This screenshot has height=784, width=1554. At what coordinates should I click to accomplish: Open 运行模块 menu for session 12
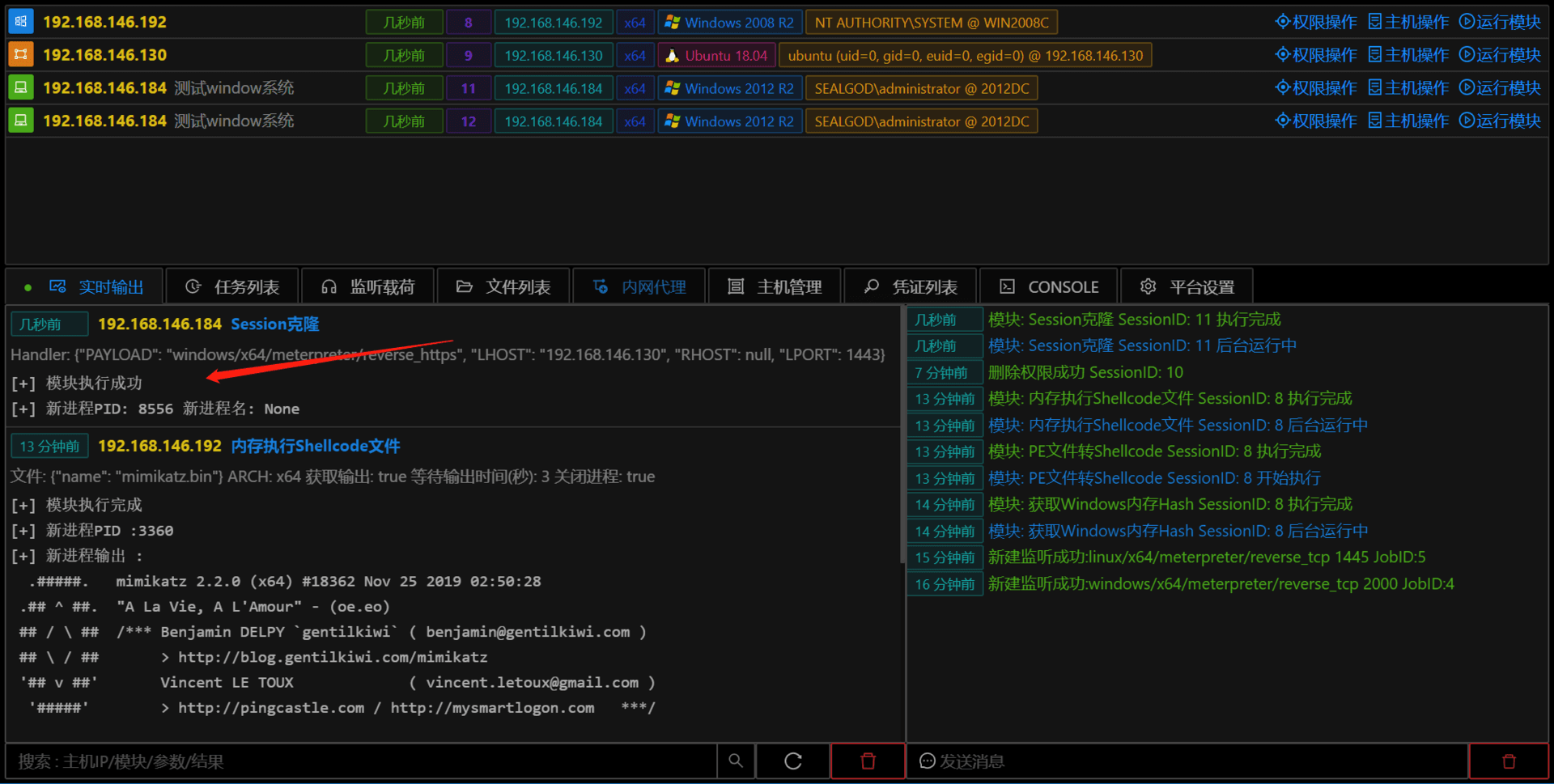pos(1500,121)
